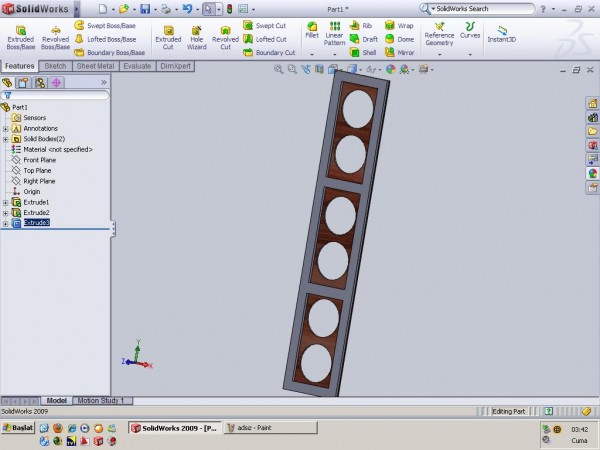
Task: Switch to Motion Study 1 tab
Action: tap(101, 400)
